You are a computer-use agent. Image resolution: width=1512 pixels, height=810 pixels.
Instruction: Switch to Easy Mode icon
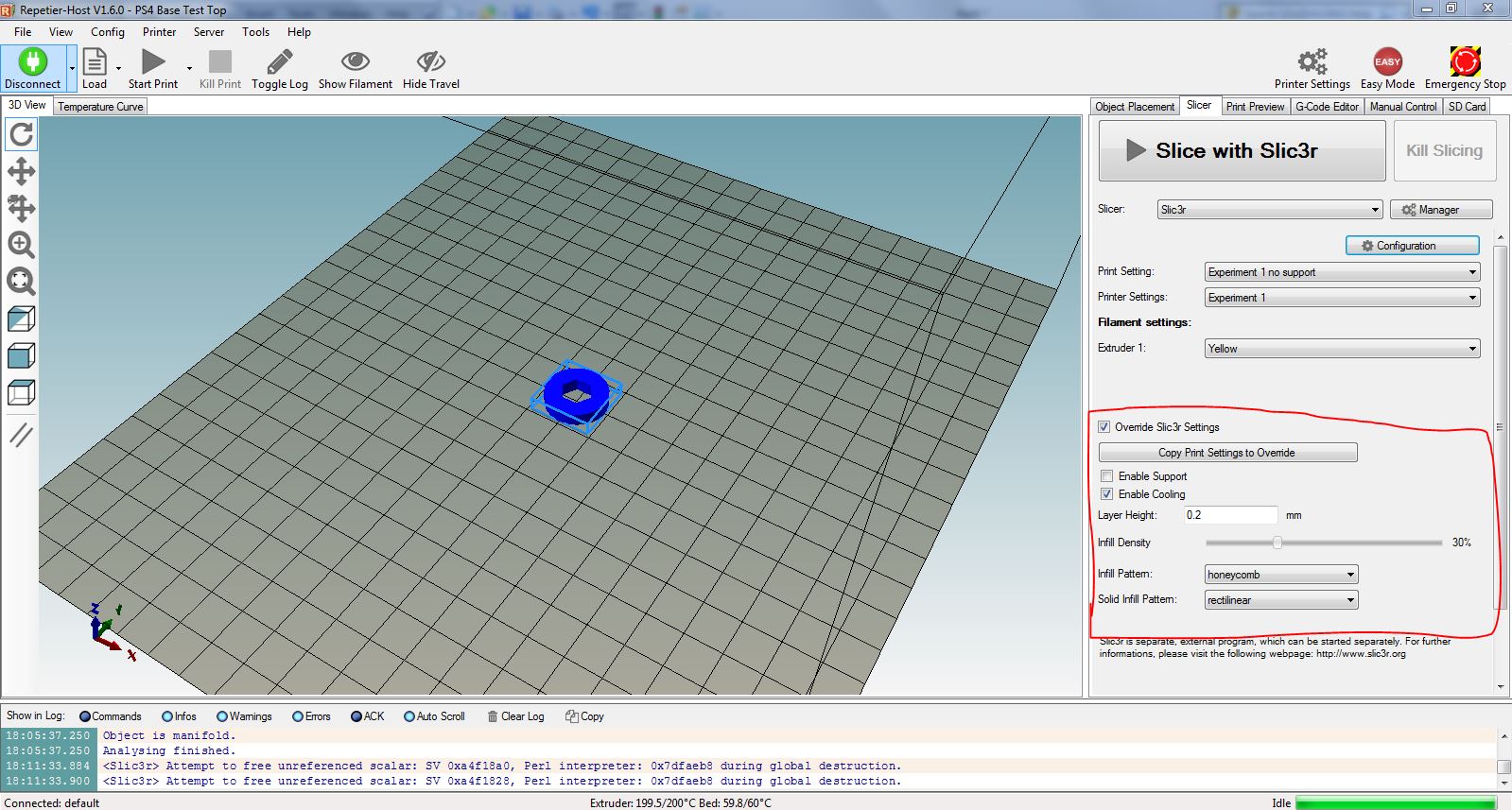pos(1387,61)
